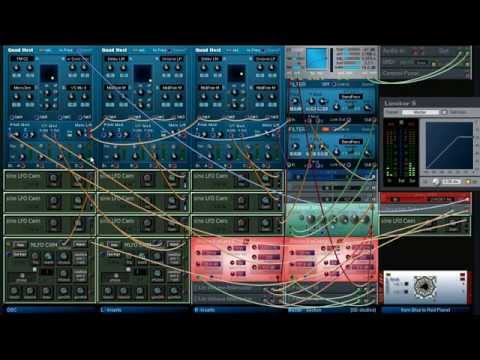This screenshot has height=360, width=480.
Task: Select the from Blue to Red Planet label
Action: pos(425,310)
